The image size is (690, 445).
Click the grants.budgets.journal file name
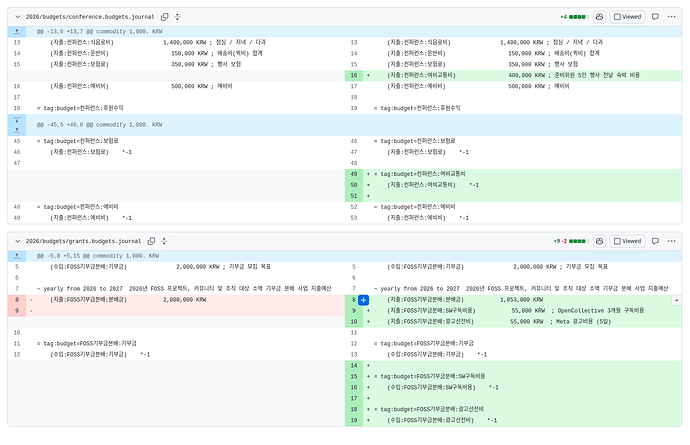[84, 241]
